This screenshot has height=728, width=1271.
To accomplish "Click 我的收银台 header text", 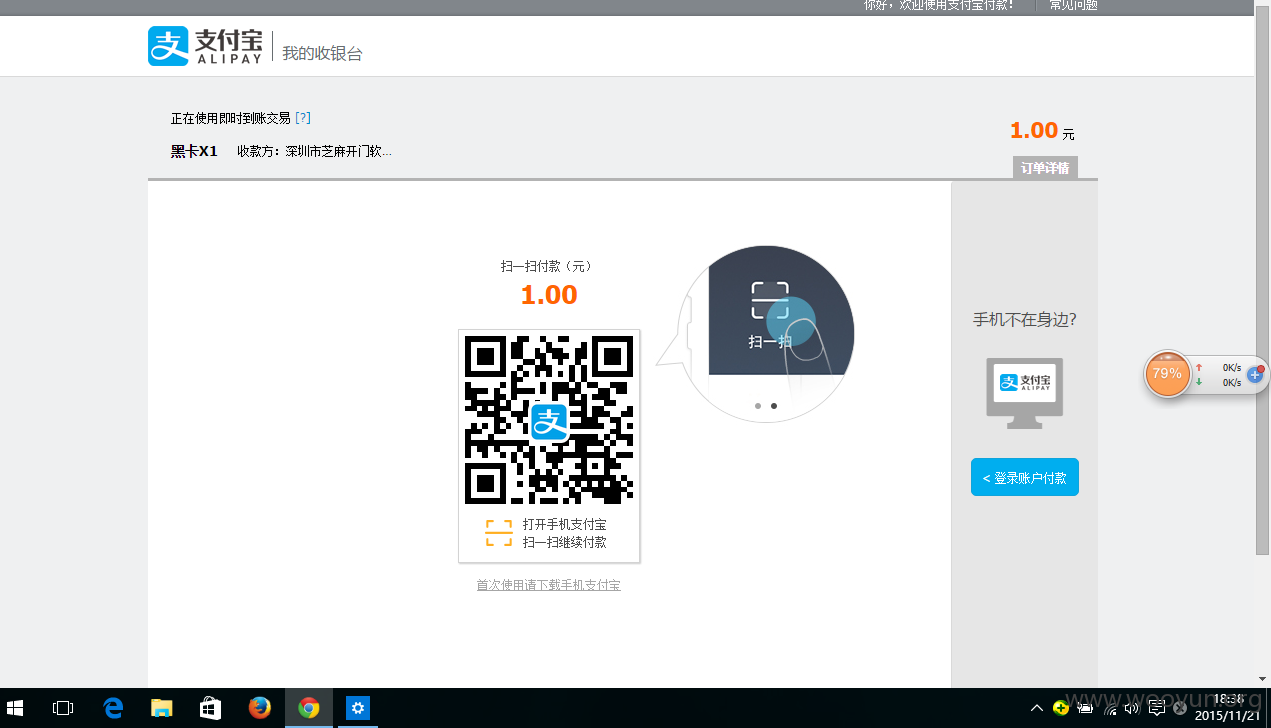I will point(322,53).
